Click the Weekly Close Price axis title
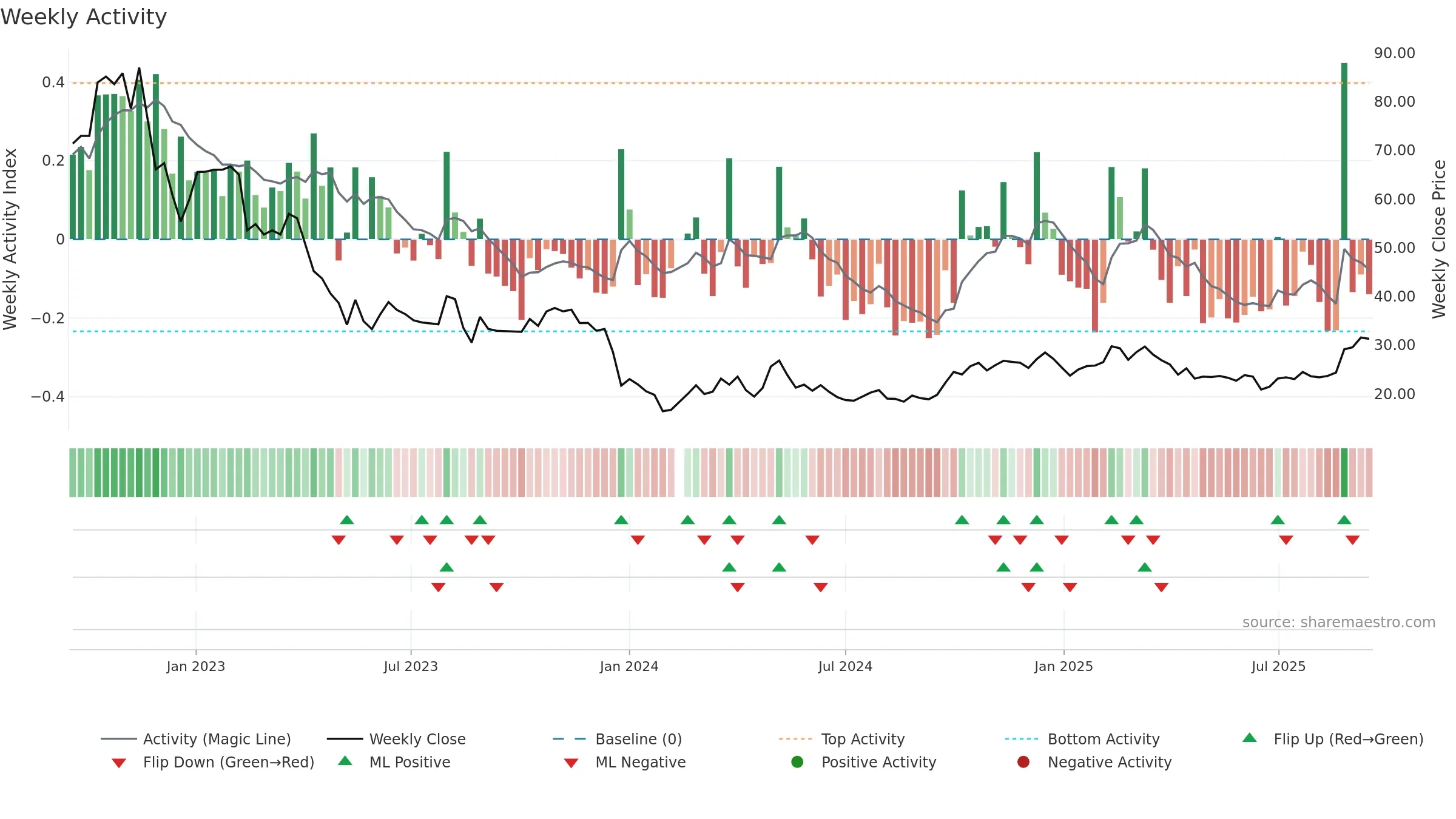This screenshot has width=1456, height=819. 1439,239
